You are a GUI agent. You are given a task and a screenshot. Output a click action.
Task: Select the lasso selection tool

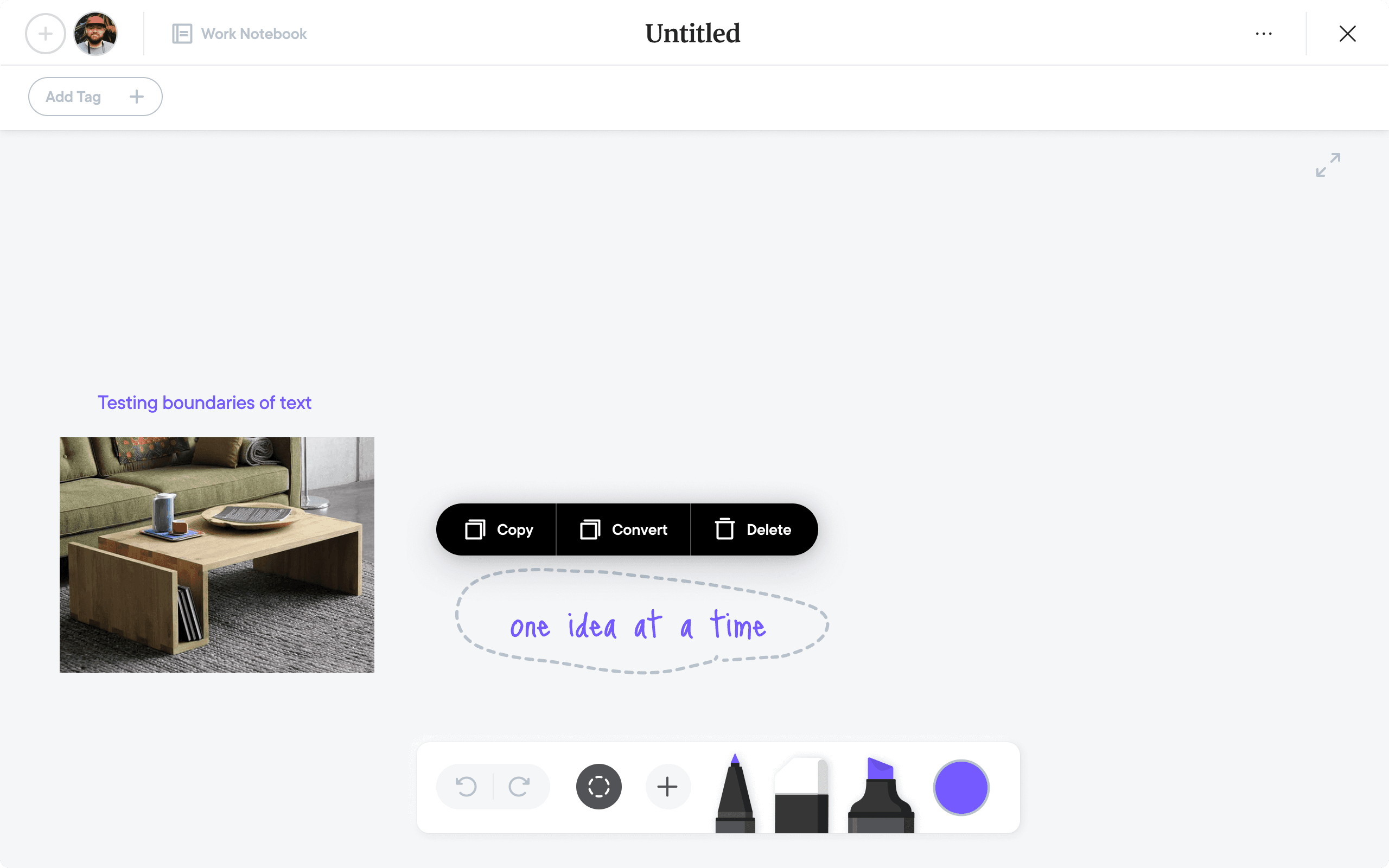pos(598,786)
